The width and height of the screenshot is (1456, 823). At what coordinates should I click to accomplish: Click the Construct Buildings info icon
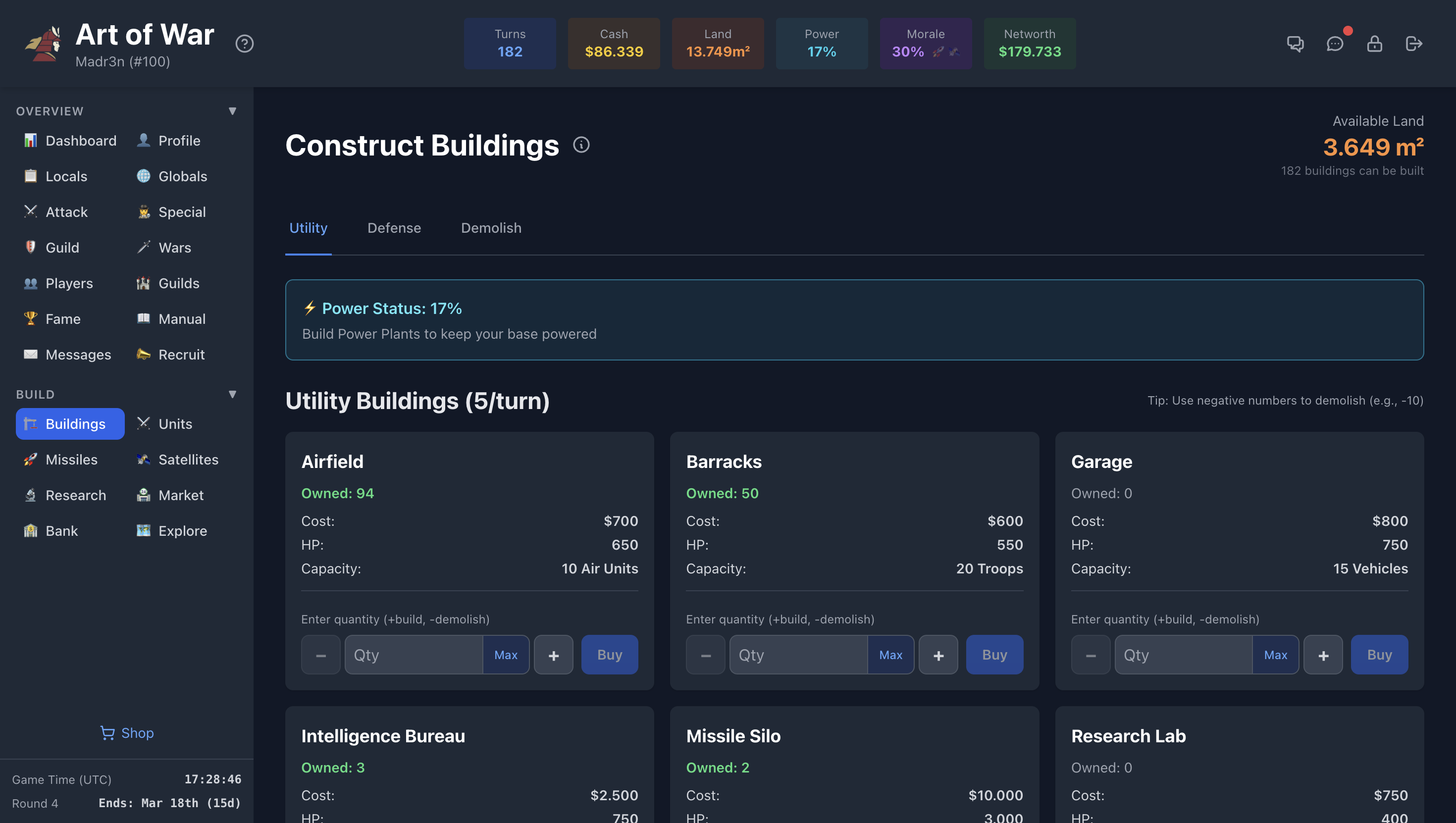(x=581, y=145)
